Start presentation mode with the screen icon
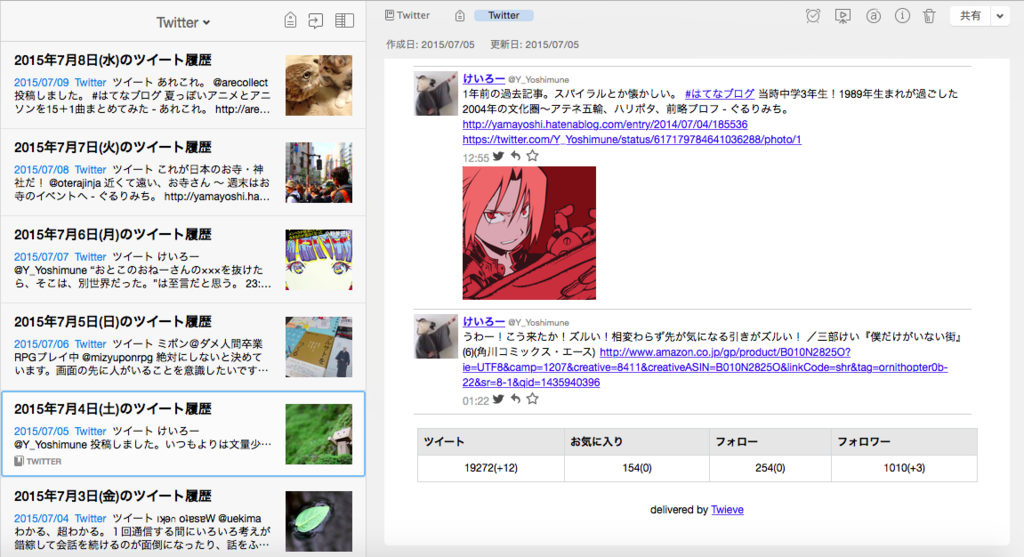Image resolution: width=1024 pixels, height=557 pixels. coord(842,16)
